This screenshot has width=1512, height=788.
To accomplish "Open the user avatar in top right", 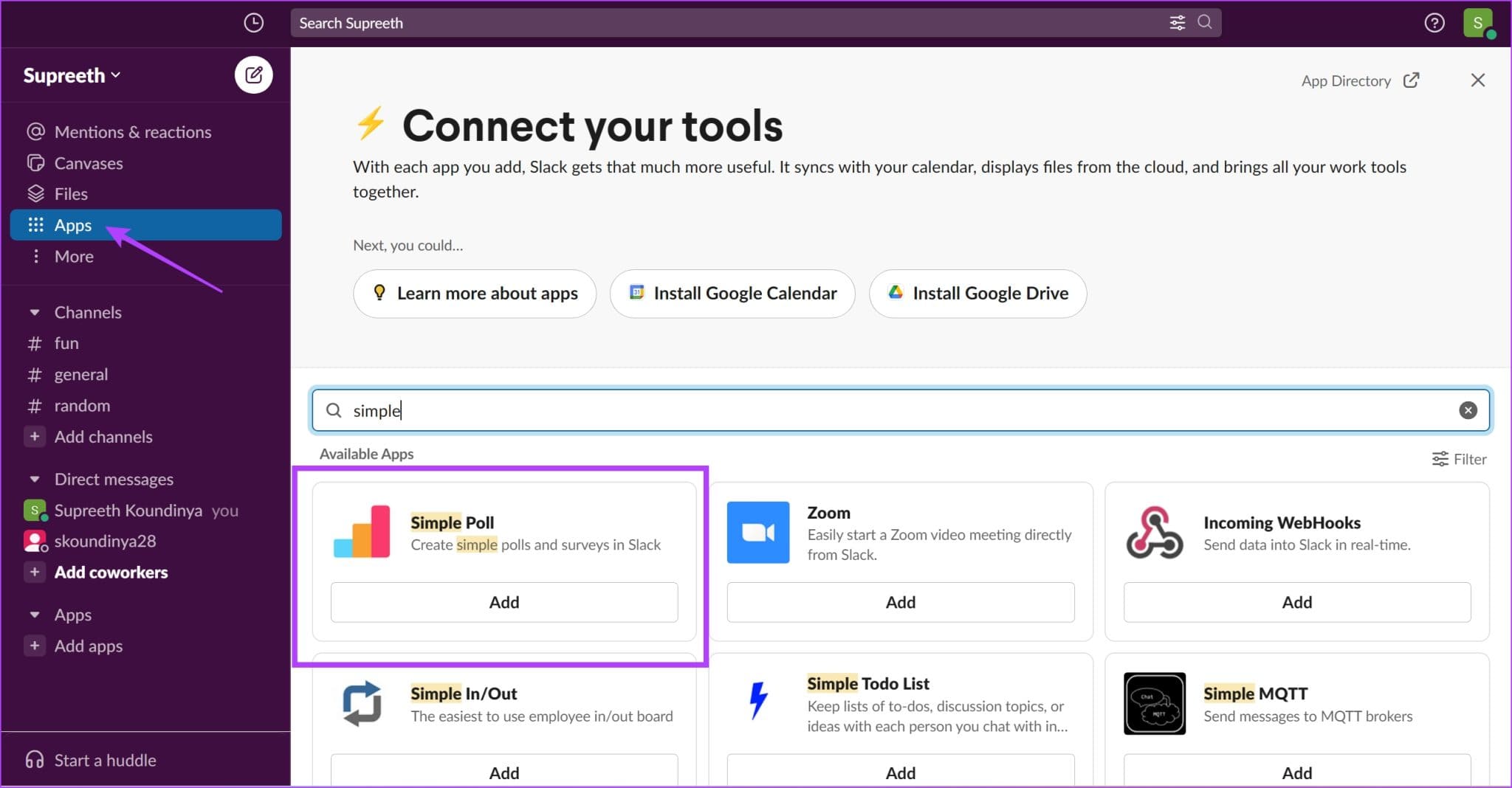I will pos(1477,23).
